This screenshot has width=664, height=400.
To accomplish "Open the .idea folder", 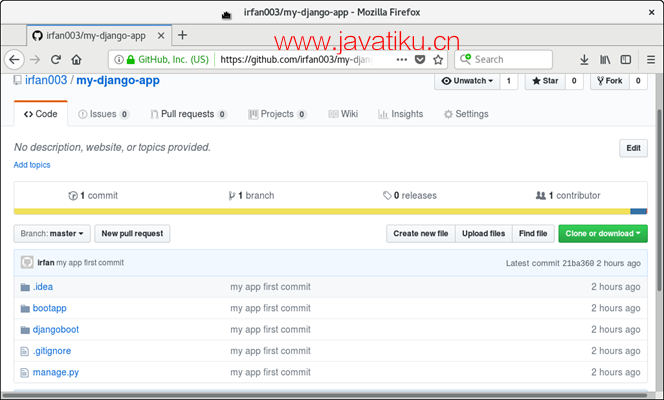I will (x=43, y=287).
